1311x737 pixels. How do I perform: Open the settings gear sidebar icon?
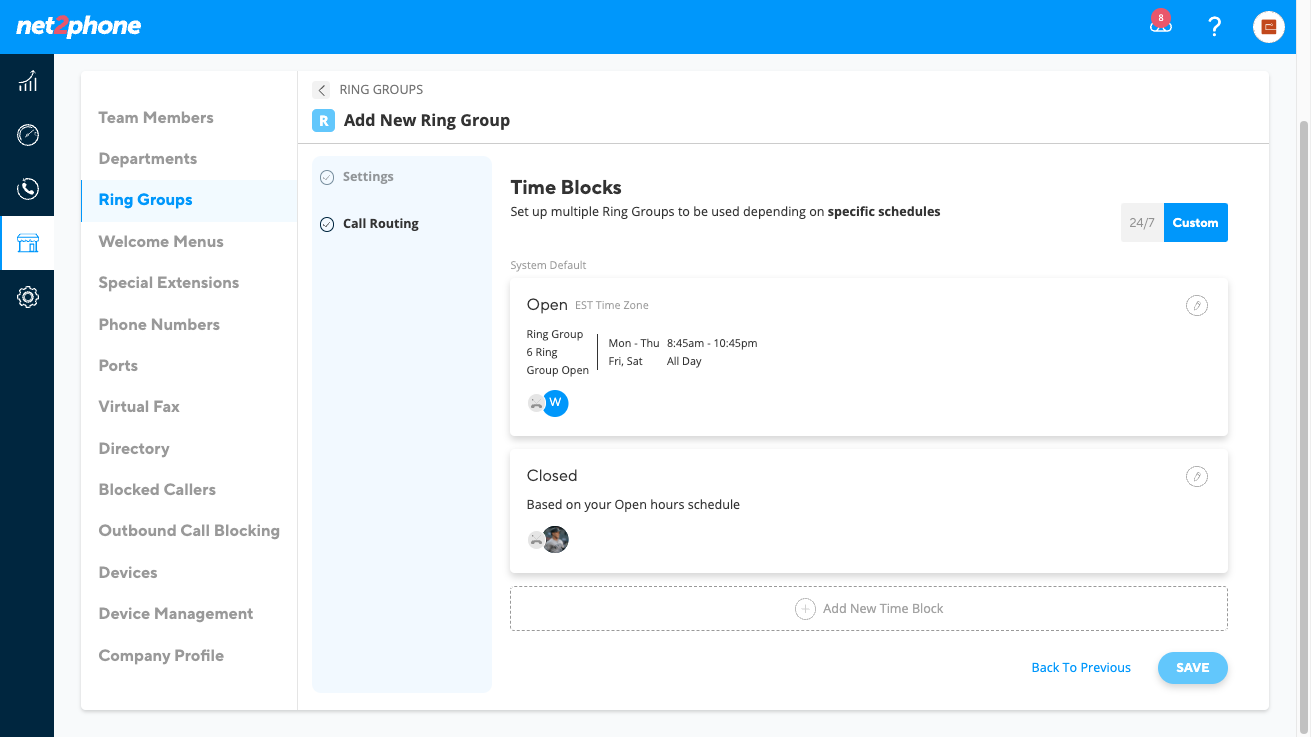(x=27, y=297)
